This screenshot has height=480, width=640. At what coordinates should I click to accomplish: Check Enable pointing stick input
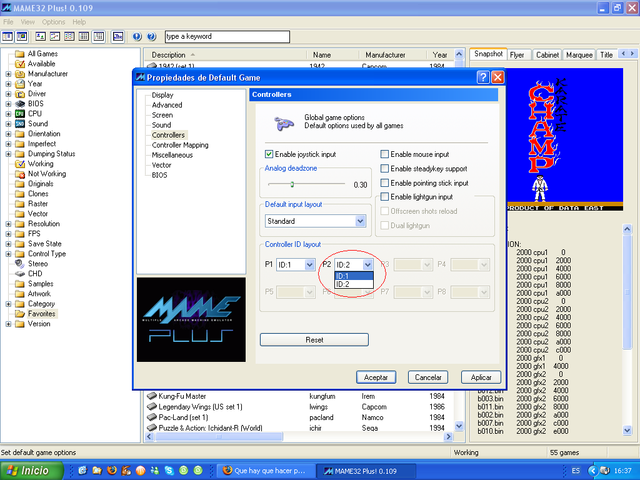(x=384, y=183)
